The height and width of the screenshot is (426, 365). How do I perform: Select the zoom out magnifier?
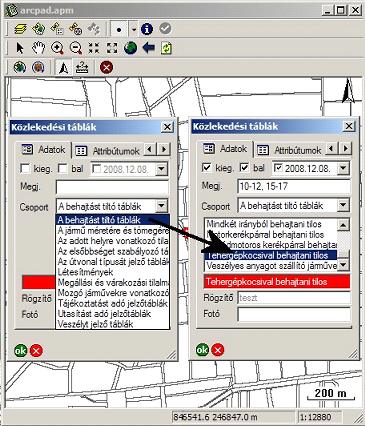click(x=76, y=48)
